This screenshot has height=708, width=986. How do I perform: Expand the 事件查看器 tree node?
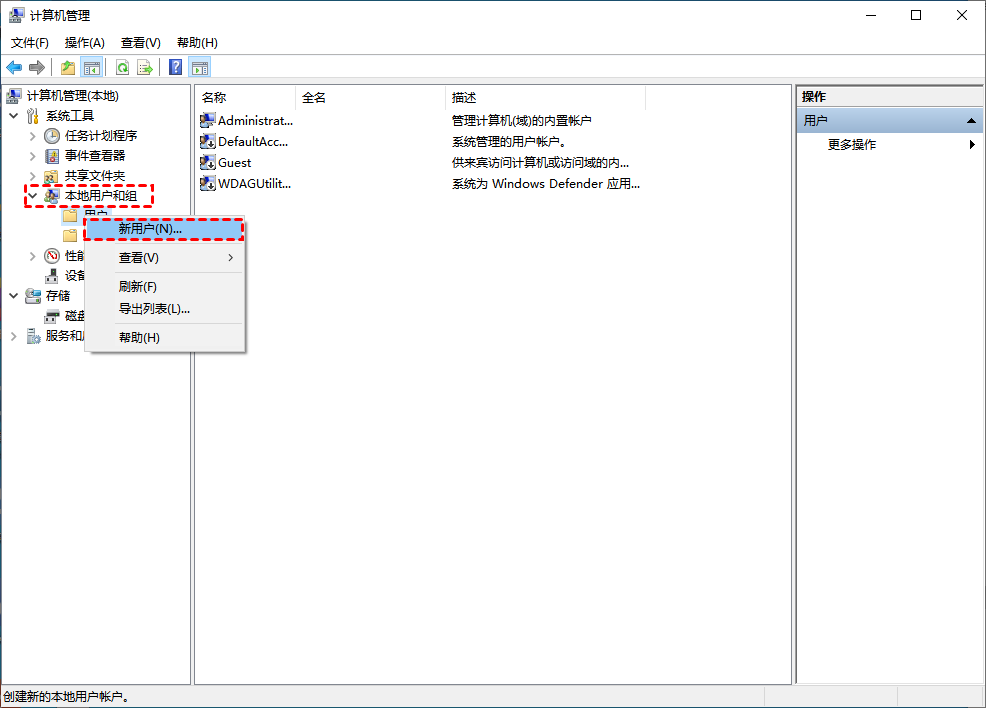(32, 156)
